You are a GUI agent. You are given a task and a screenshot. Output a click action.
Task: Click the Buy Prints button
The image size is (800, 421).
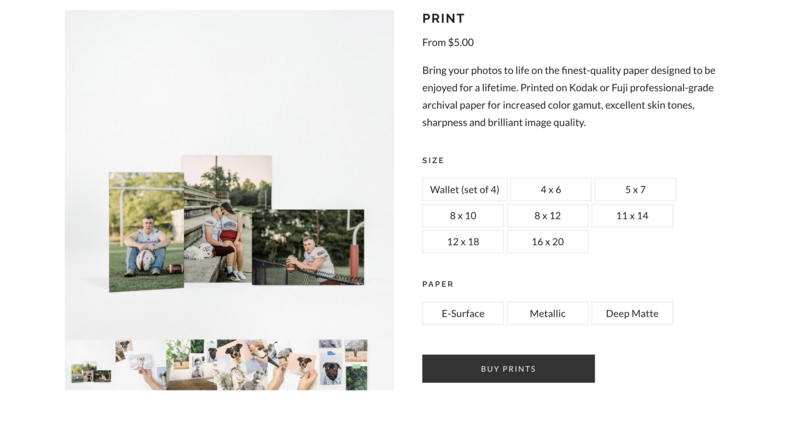point(508,368)
